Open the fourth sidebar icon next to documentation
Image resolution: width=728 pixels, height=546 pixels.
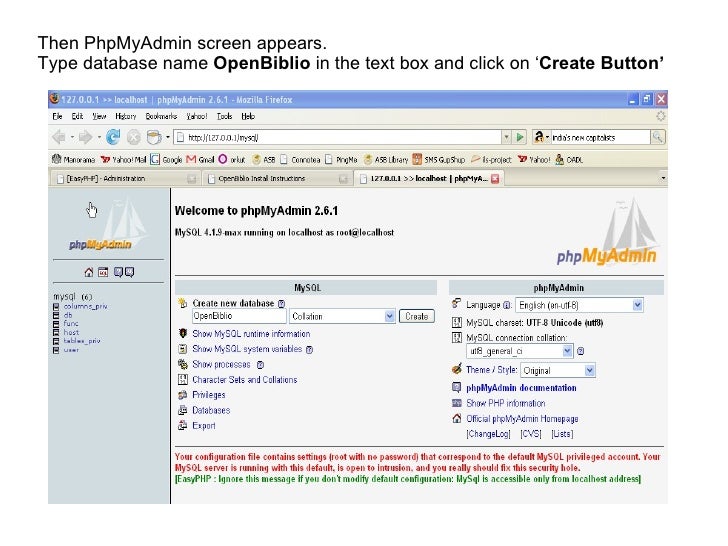(x=130, y=272)
